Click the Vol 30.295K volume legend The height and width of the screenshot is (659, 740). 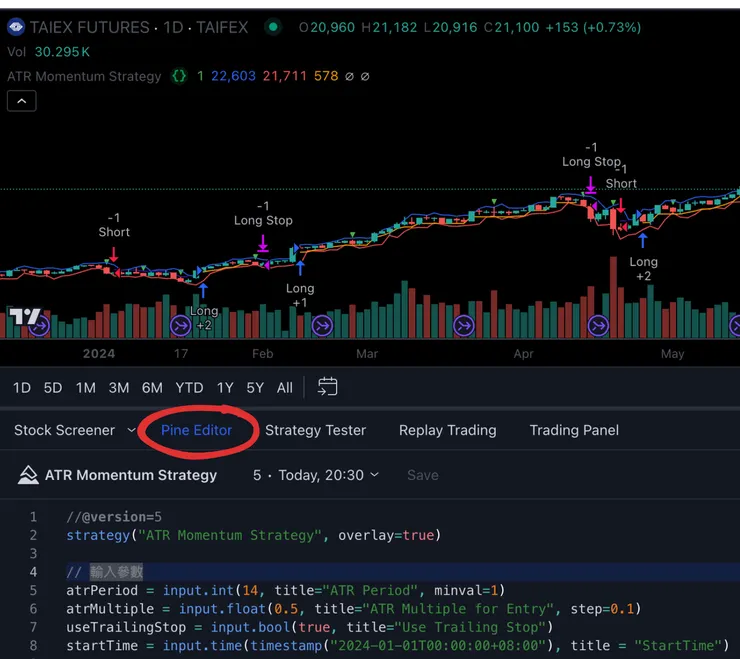(x=48, y=52)
